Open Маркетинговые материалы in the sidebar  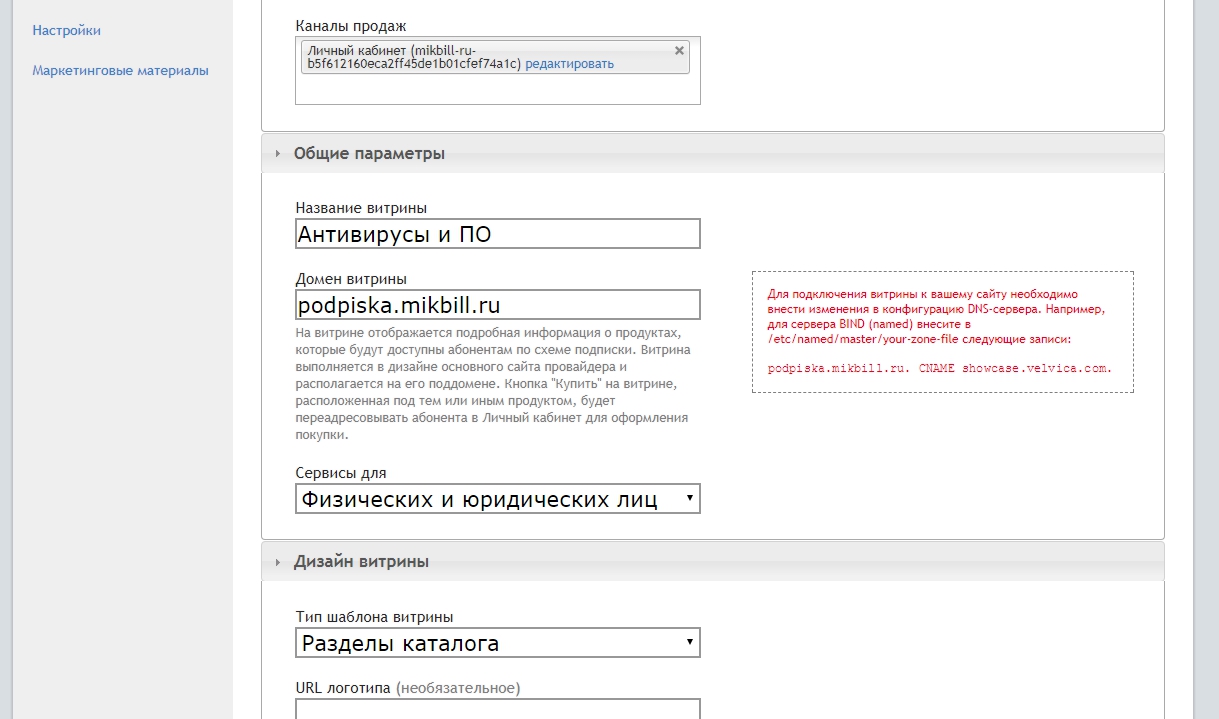[120, 71]
